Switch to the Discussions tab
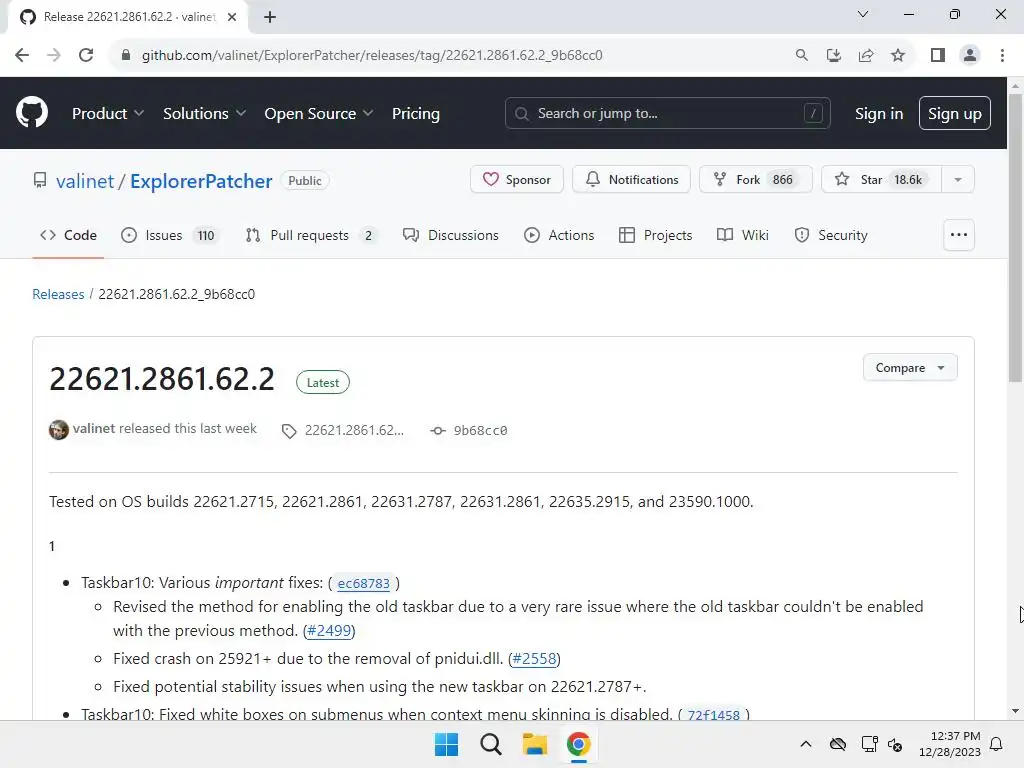 tap(451, 235)
